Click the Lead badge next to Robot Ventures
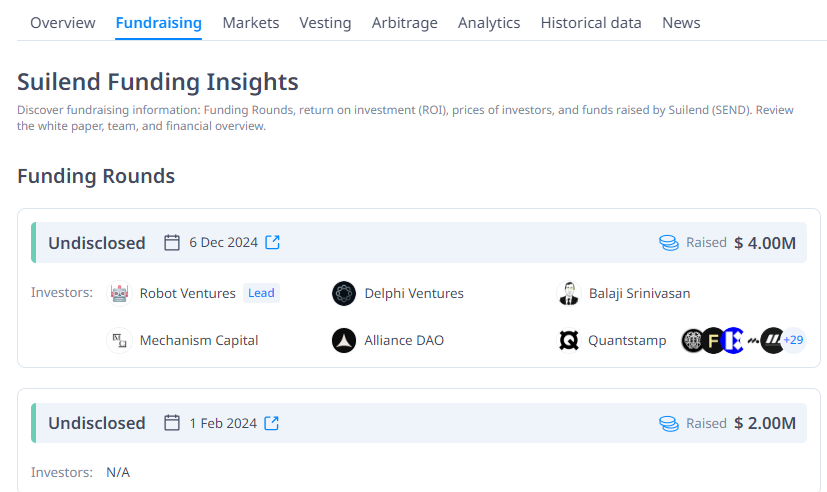The image size is (827, 492). [x=261, y=293]
